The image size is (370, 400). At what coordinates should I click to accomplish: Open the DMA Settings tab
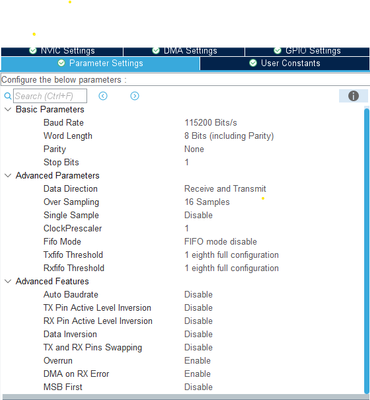point(184,51)
